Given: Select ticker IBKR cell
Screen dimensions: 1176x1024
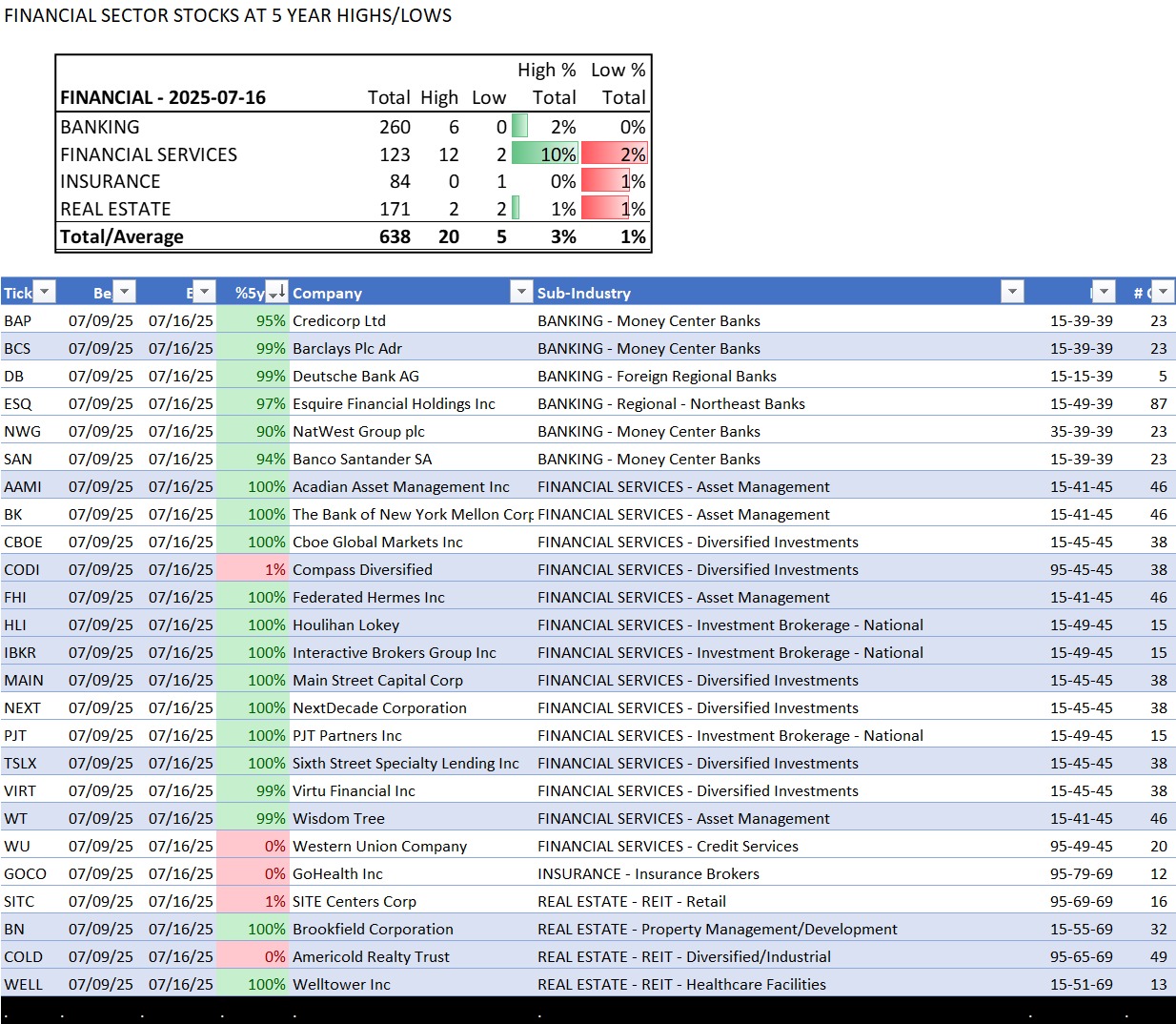Looking at the screenshot, I should [20, 652].
